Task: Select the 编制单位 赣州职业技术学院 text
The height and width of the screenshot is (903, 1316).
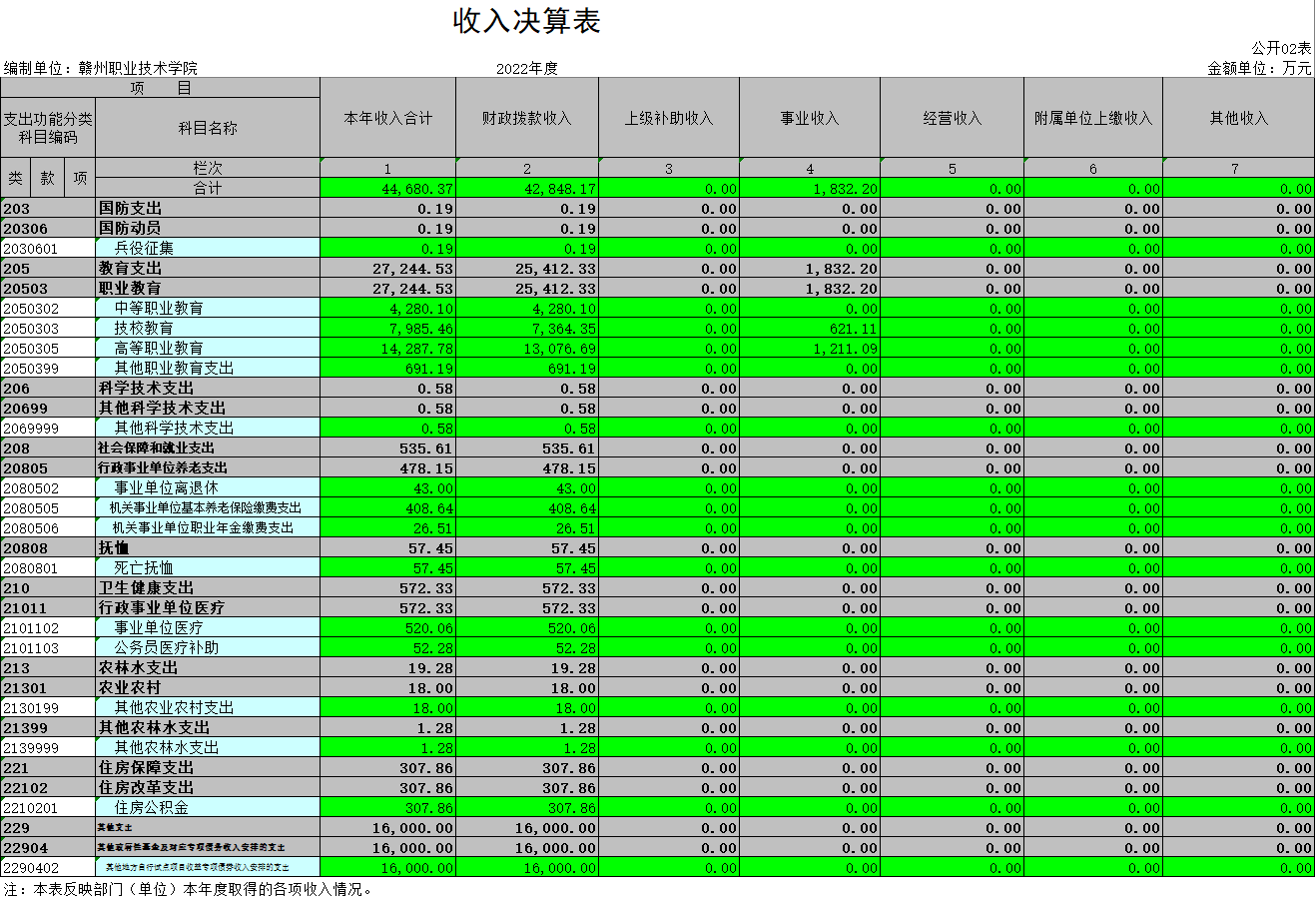Action: [101, 68]
